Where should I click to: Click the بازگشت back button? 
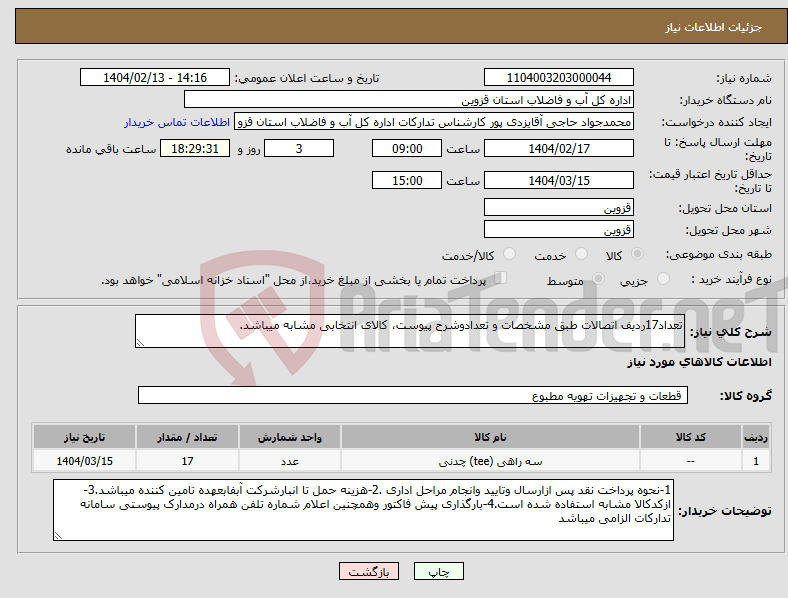(369, 571)
